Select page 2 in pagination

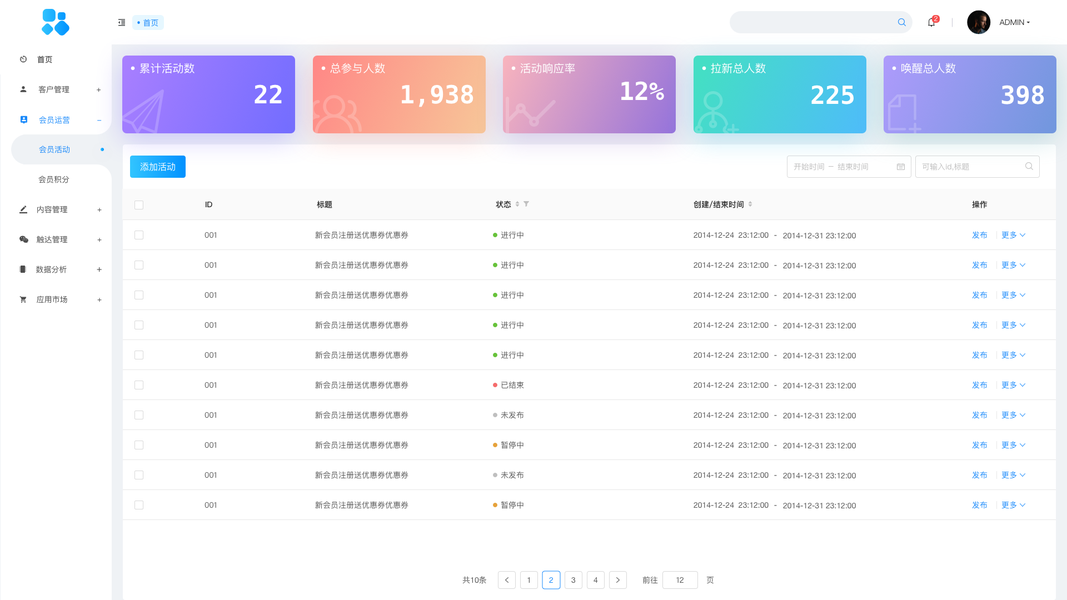click(x=551, y=580)
